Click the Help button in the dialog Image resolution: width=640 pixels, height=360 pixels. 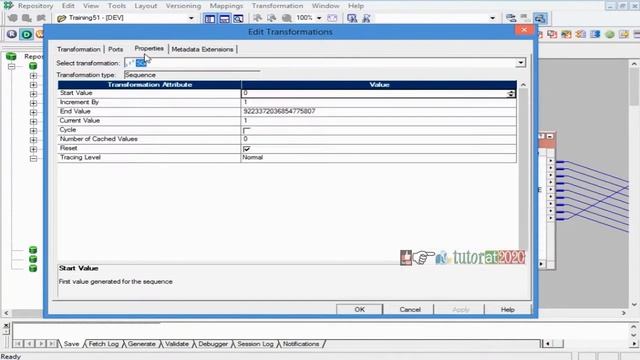pos(507,309)
